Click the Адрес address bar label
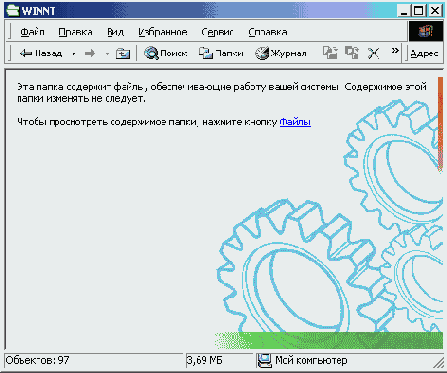The width and height of the screenshot is (447, 373). (x=424, y=53)
